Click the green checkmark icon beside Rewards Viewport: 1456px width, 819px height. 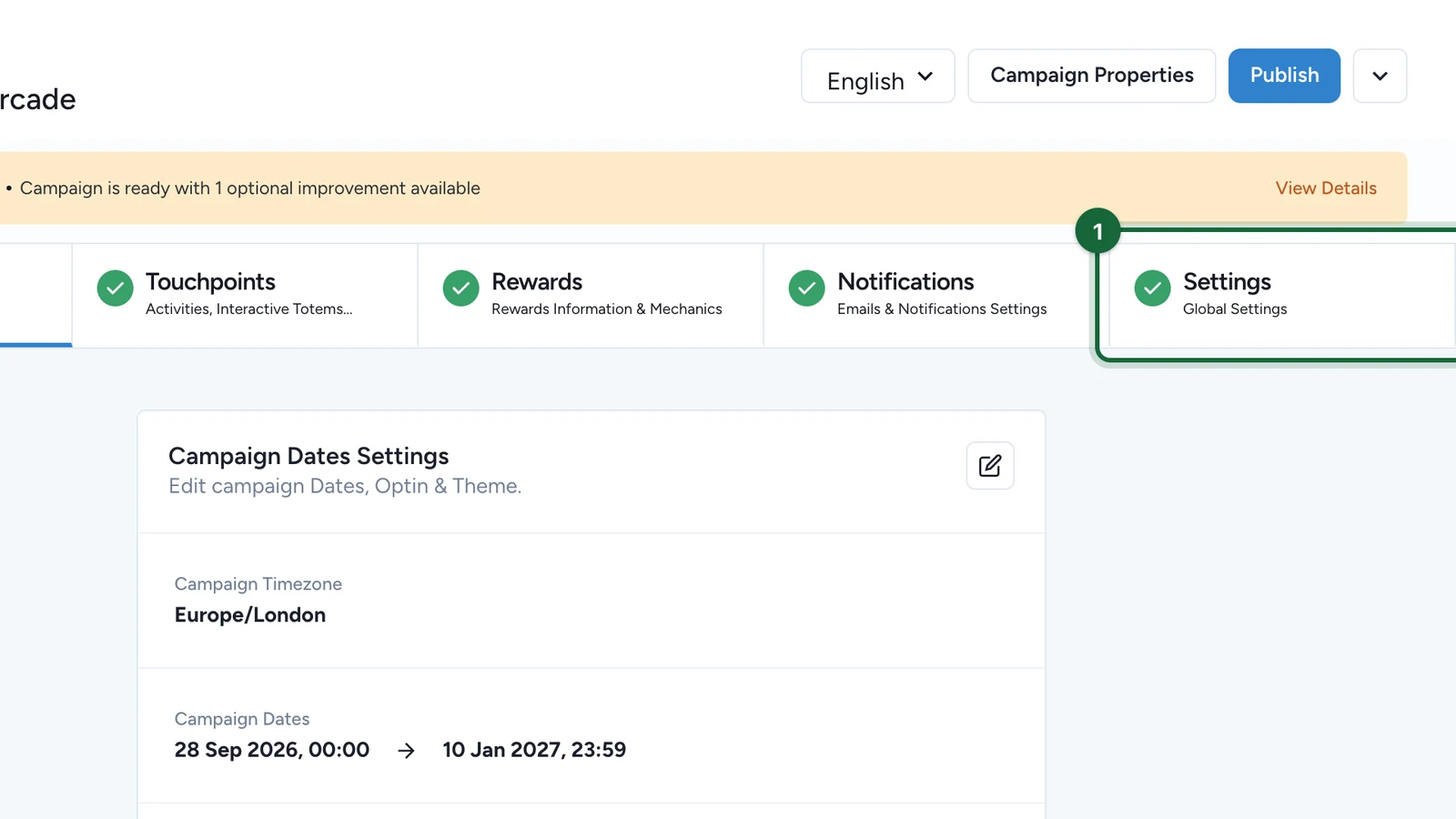461,288
